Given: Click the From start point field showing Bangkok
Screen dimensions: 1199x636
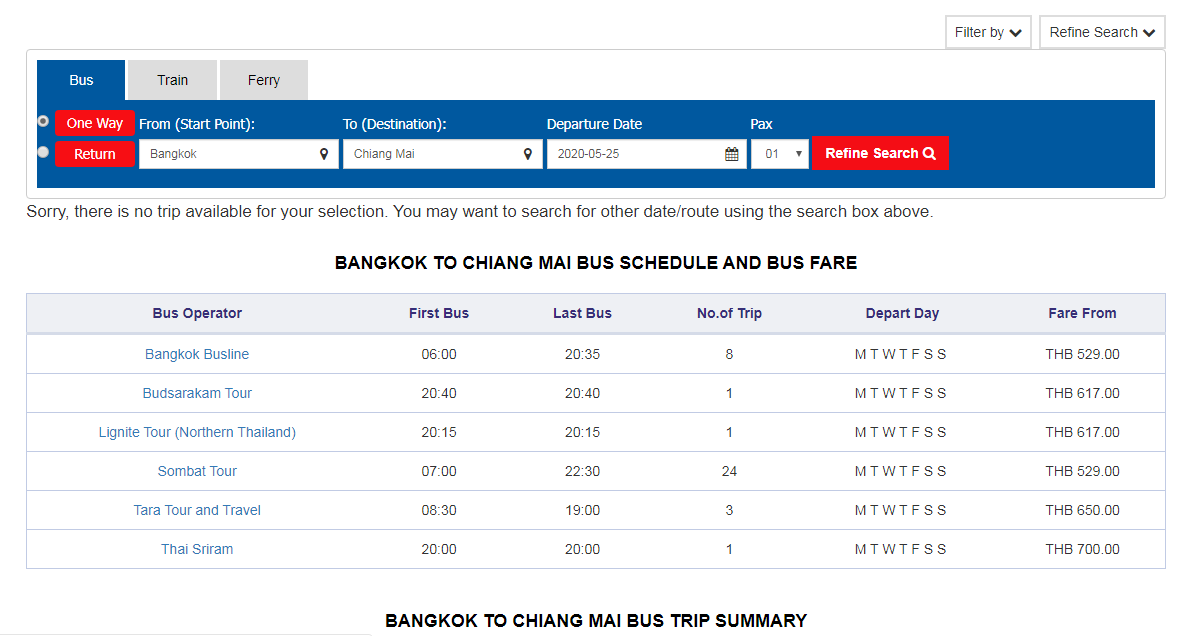Looking at the screenshot, I should pyautogui.click(x=228, y=154).
